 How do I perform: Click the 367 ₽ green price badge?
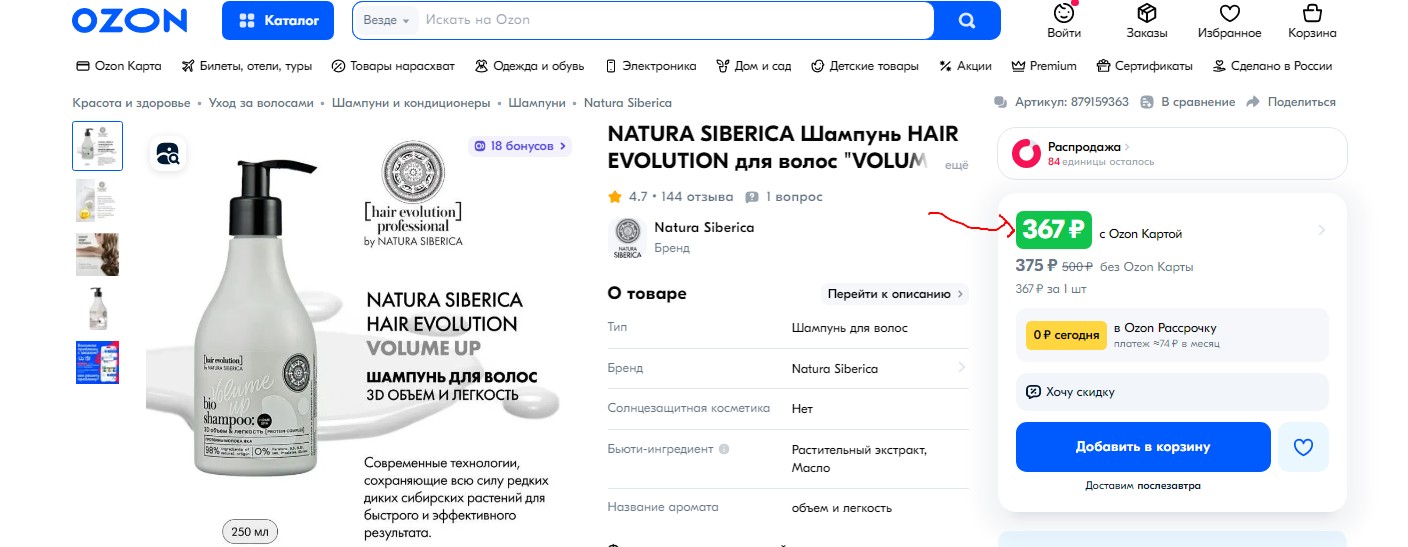pyautogui.click(x=1053, y=230)
